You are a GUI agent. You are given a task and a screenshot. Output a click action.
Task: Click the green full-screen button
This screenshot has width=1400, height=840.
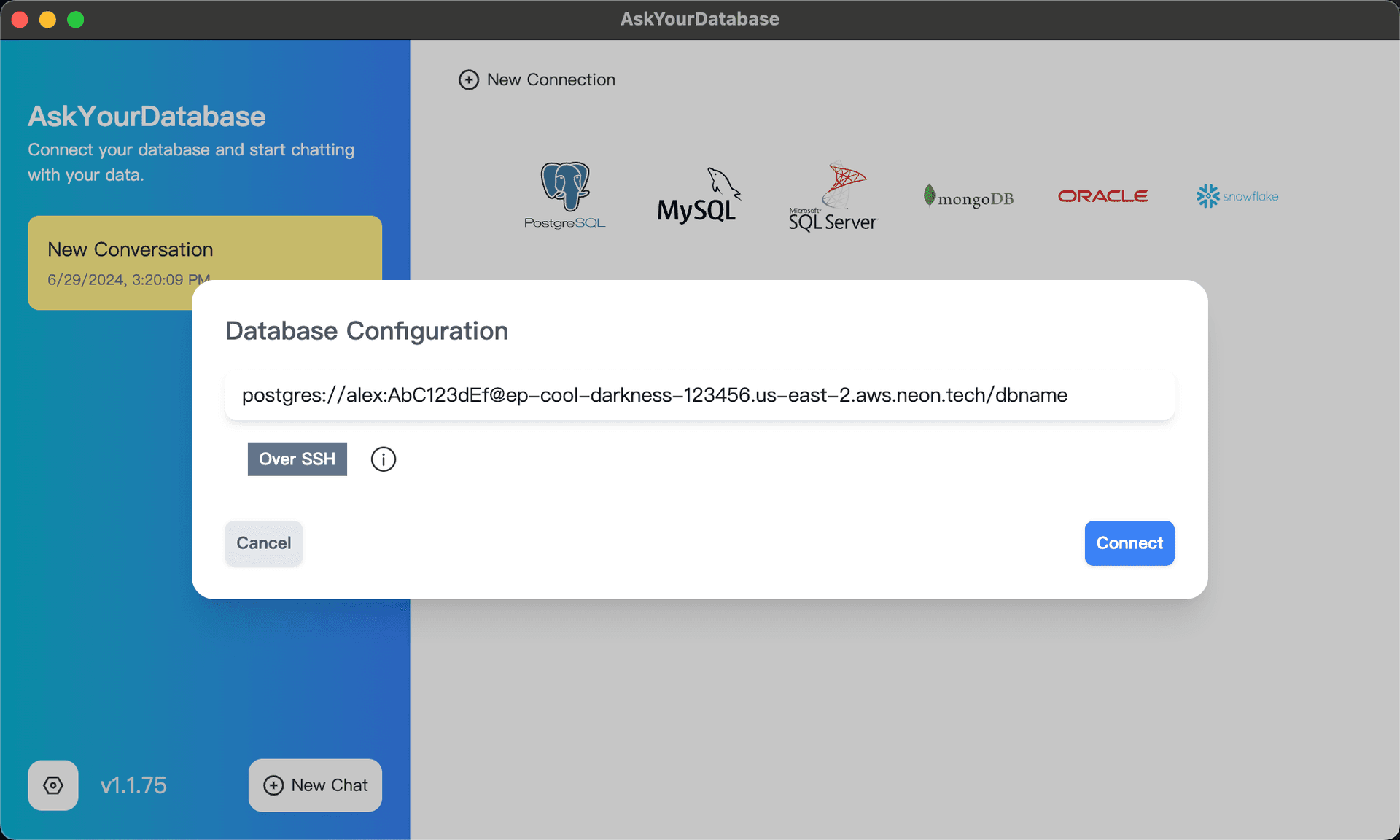(x=76, y=20)
